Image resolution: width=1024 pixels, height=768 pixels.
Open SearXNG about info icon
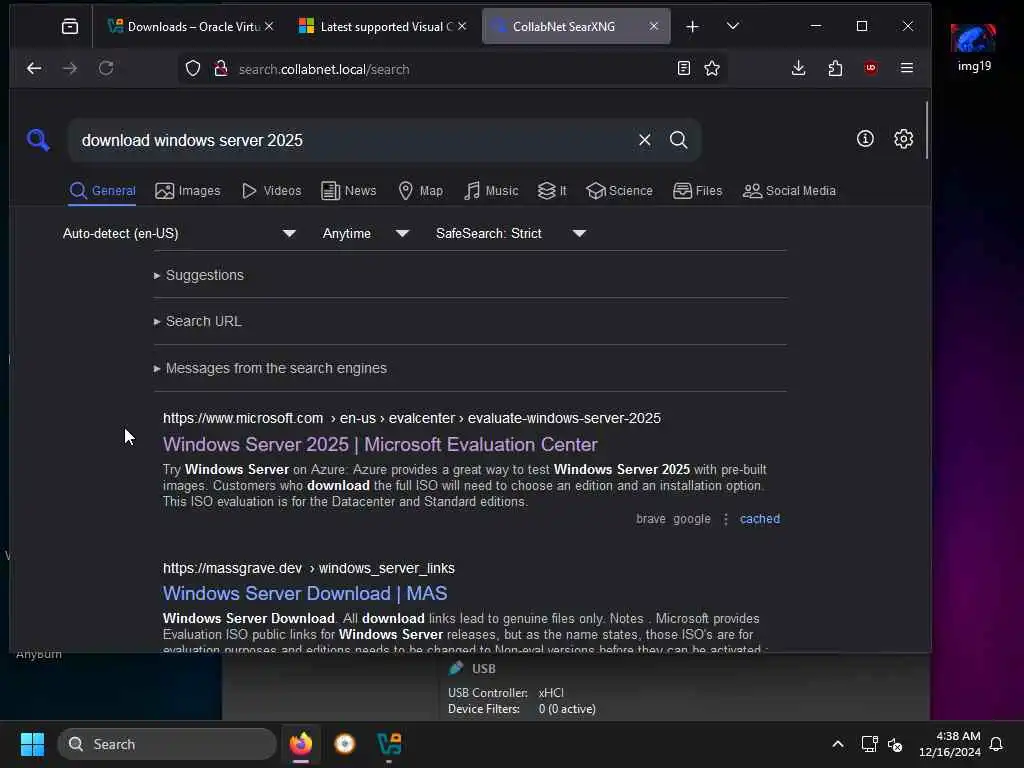(865, 138)
